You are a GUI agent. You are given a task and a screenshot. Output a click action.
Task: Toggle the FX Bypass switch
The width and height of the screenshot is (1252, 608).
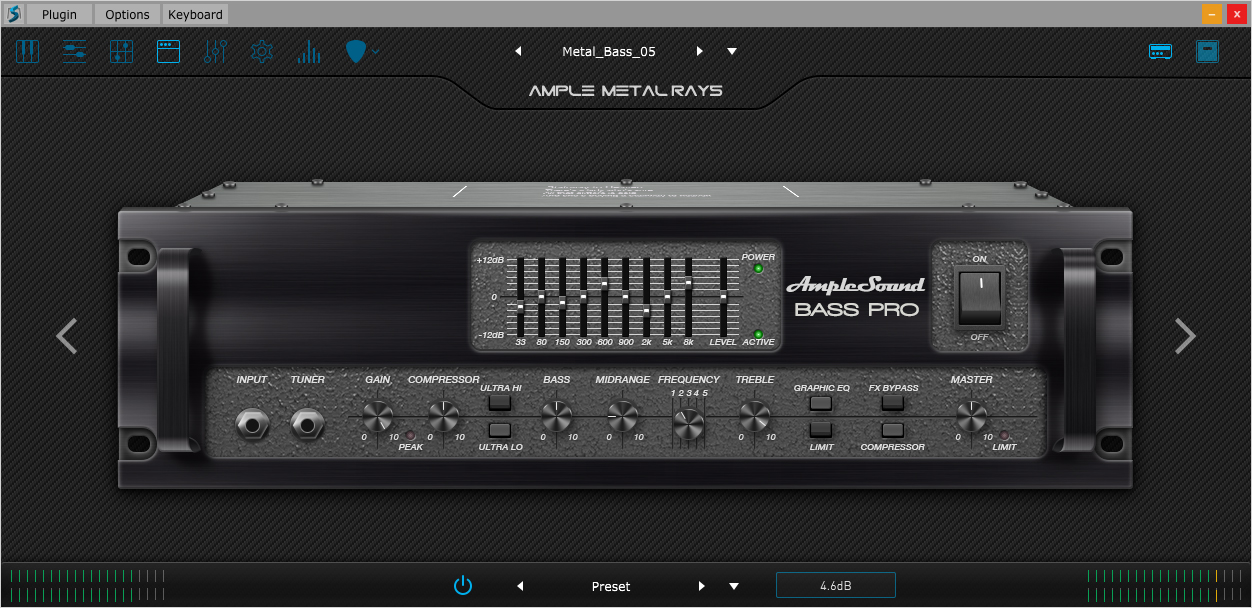[x=893, y=403]
